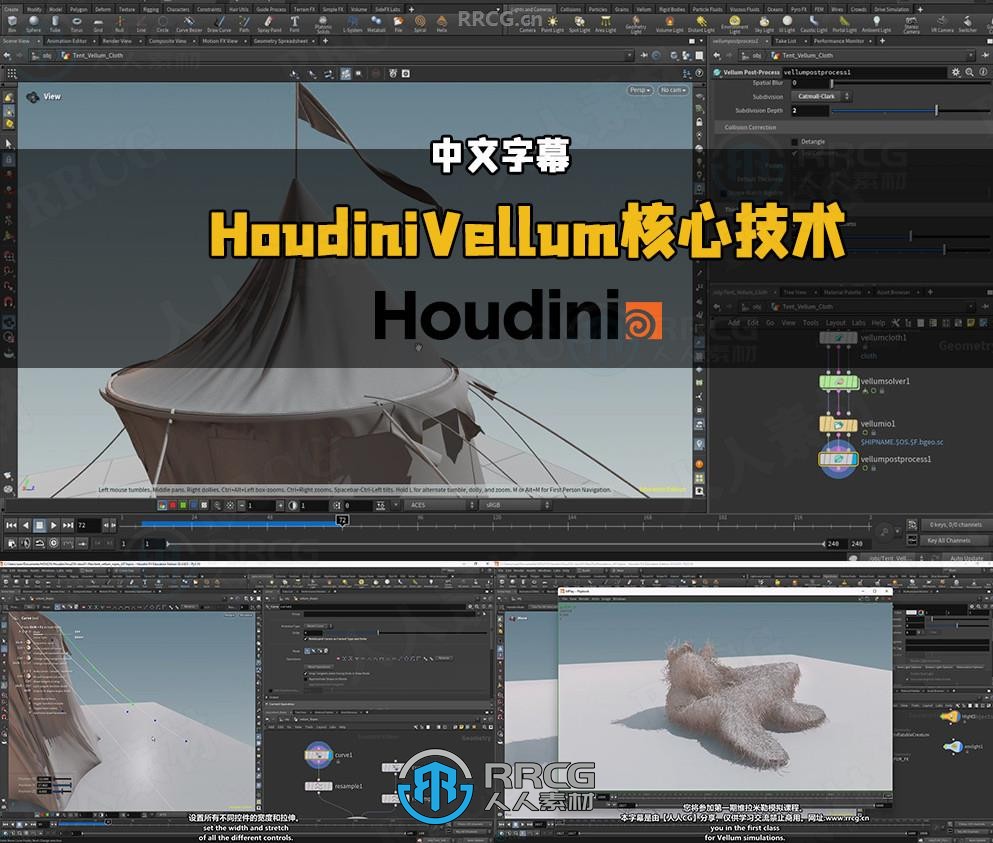993x843 pixels.
Task: Select the L-System shelf tool
Action: 353,24
